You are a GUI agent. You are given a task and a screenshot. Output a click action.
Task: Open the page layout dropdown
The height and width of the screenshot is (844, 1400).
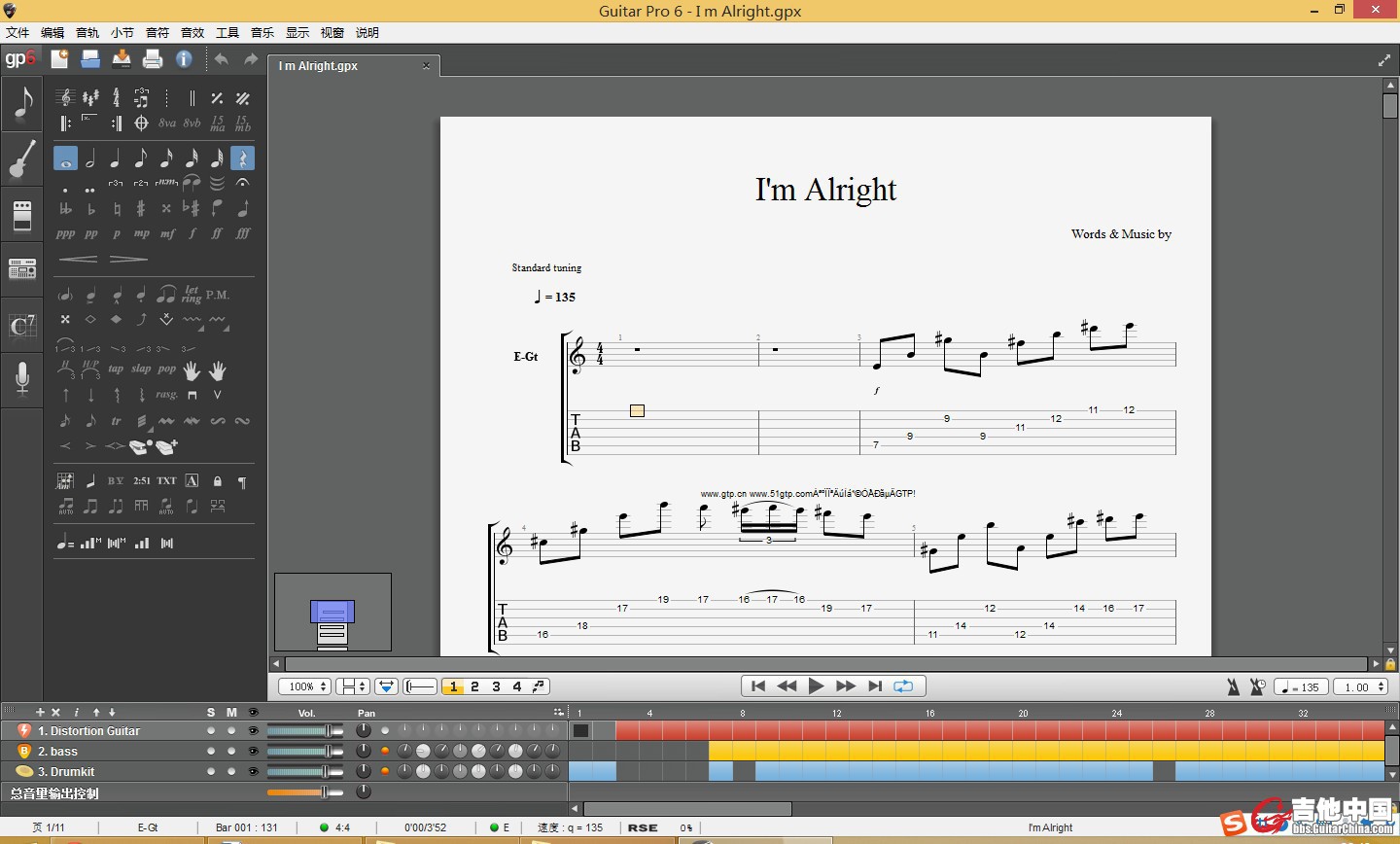coord(352,686)
